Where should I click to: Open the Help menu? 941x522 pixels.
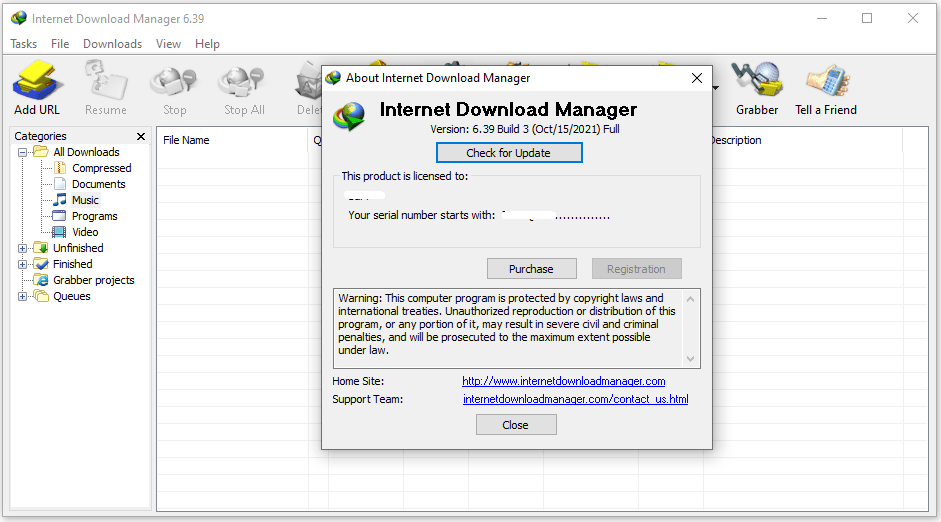point(207,44)
